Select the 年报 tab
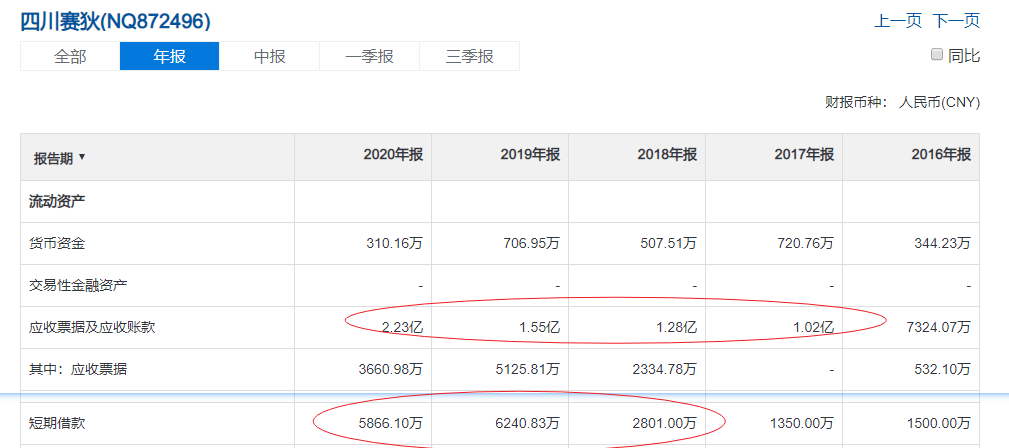This screenshot has width=1009, height=448. pyautogui.click(x=170, y=56)
